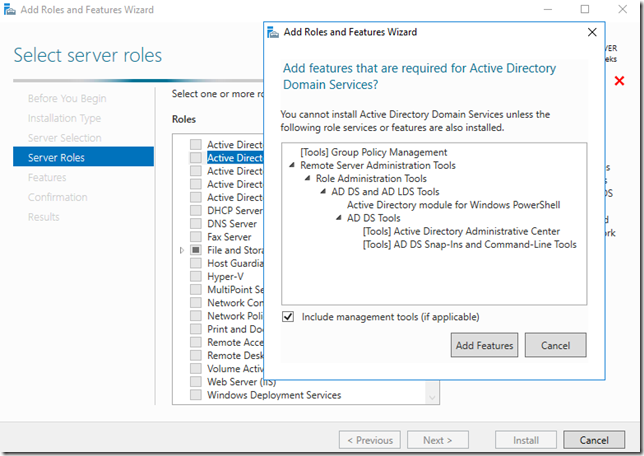This screenshot has height=456, width=644.
Task: Expand the File and Storage Services node
Action: coord(182,250)
